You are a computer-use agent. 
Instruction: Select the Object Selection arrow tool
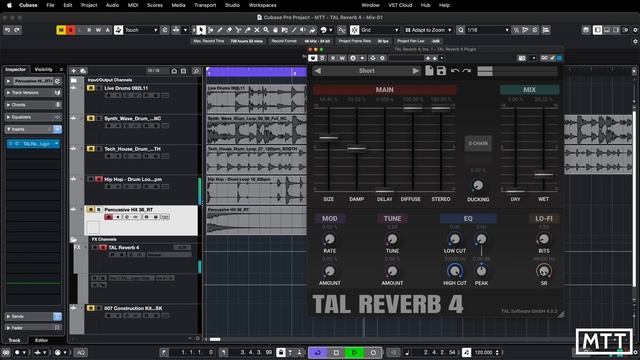[x=201, y=30]
